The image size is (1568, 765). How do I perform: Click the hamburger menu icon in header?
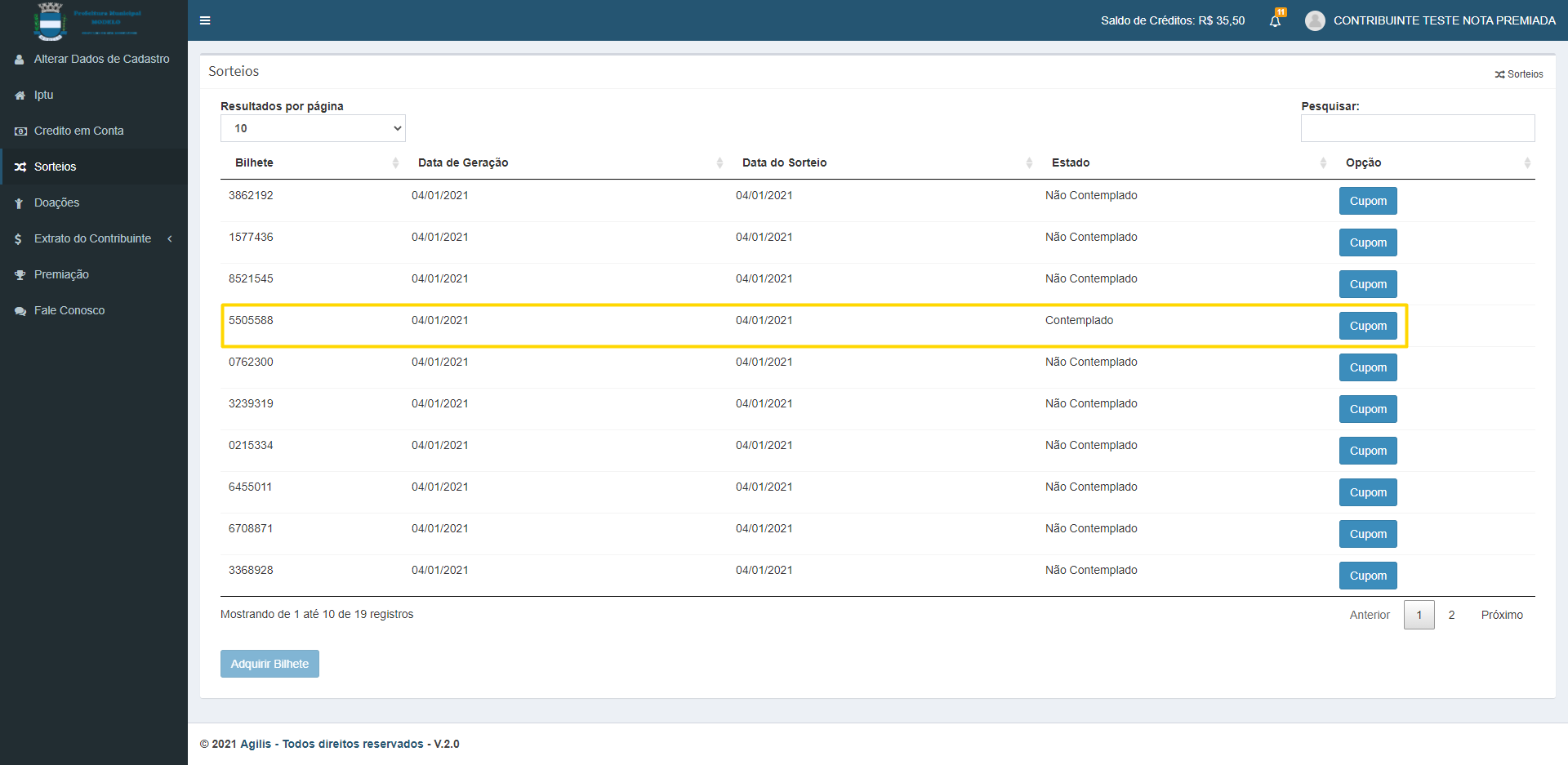point(205,20)
